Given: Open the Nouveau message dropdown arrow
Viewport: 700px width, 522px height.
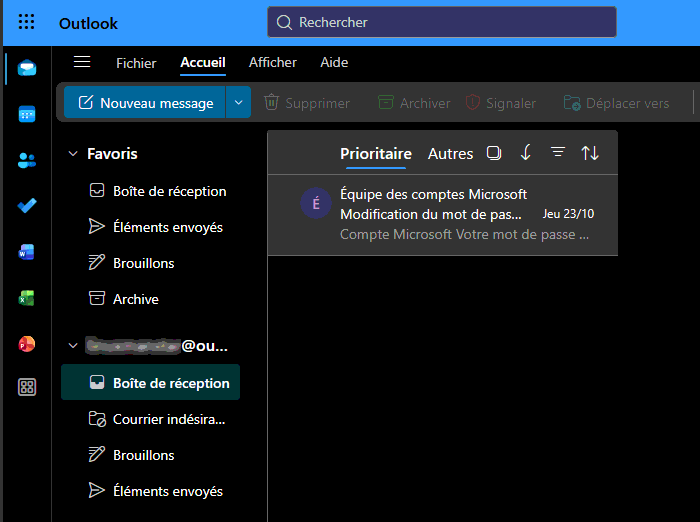Looking at the screenshot, I should point(238,103).
